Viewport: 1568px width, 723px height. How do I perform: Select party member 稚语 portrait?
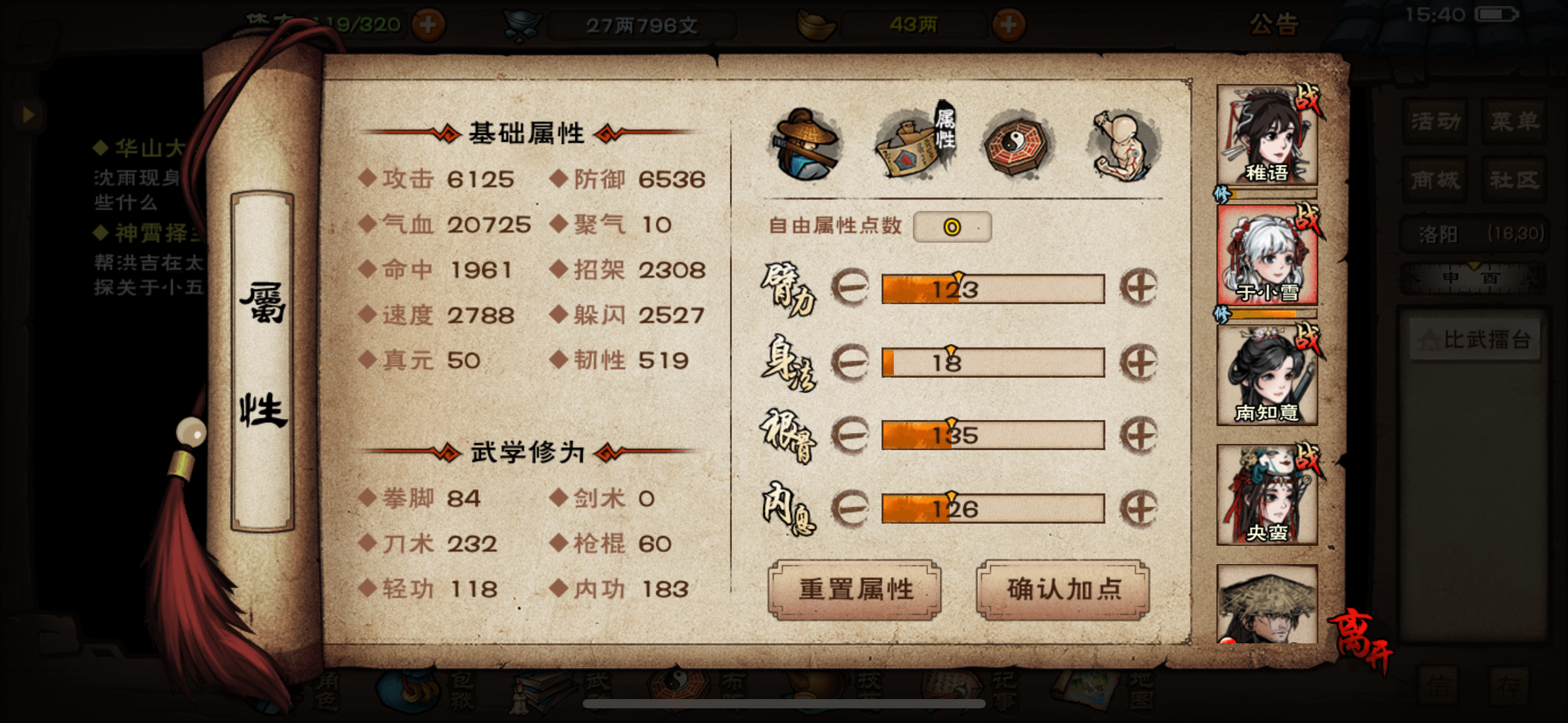tap(1267, 135)
